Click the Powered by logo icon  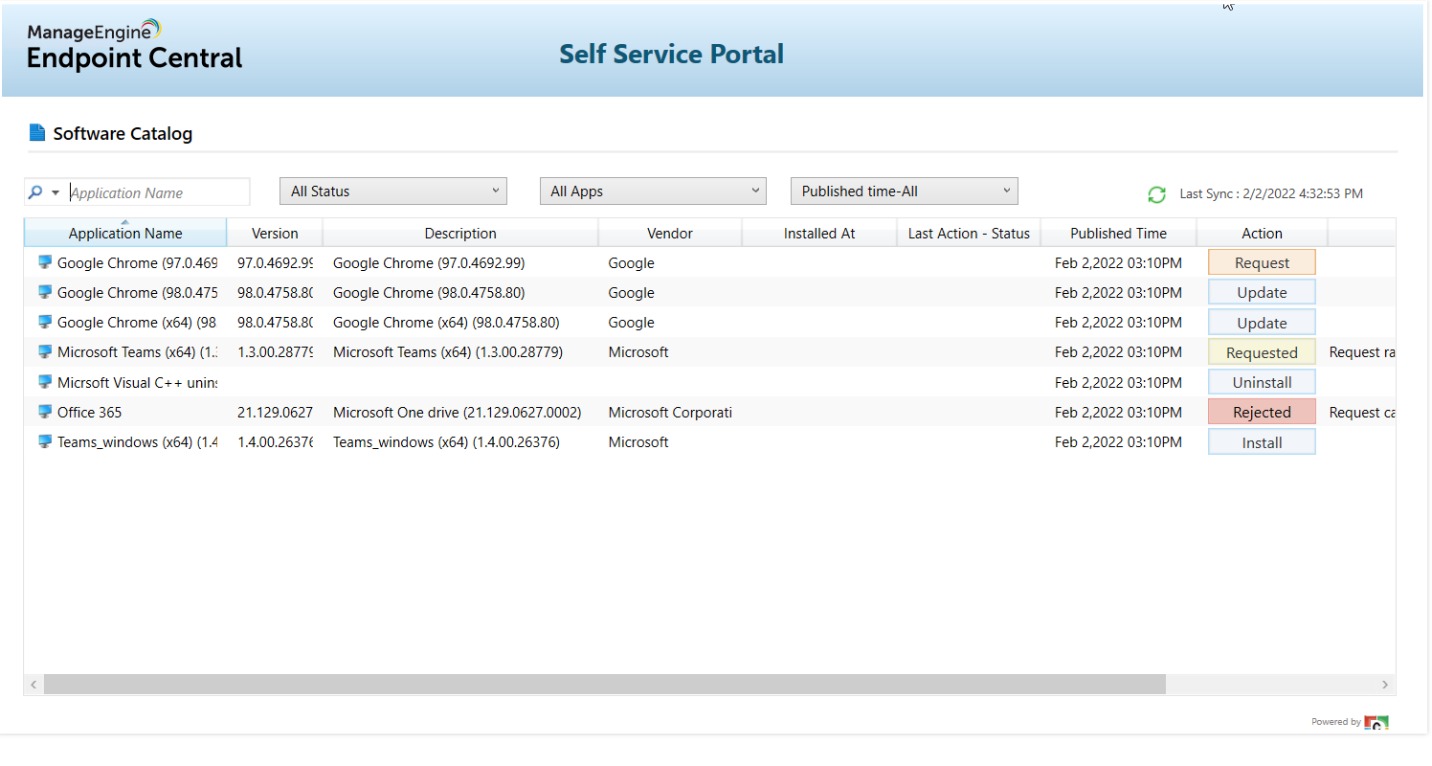[1377, 722]
